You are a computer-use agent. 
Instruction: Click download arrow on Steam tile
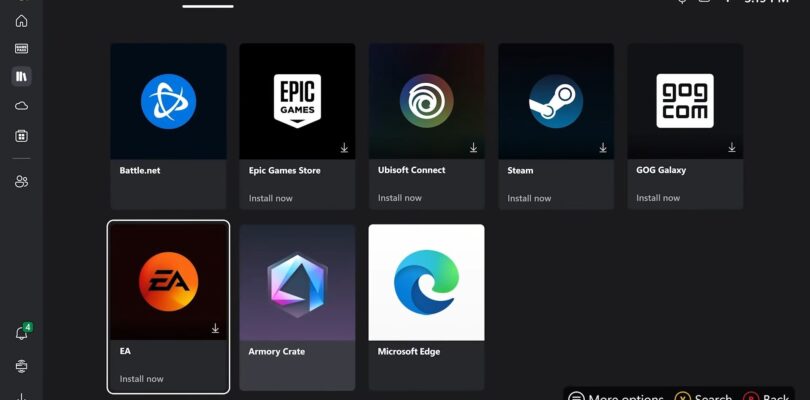coord(602,148)
